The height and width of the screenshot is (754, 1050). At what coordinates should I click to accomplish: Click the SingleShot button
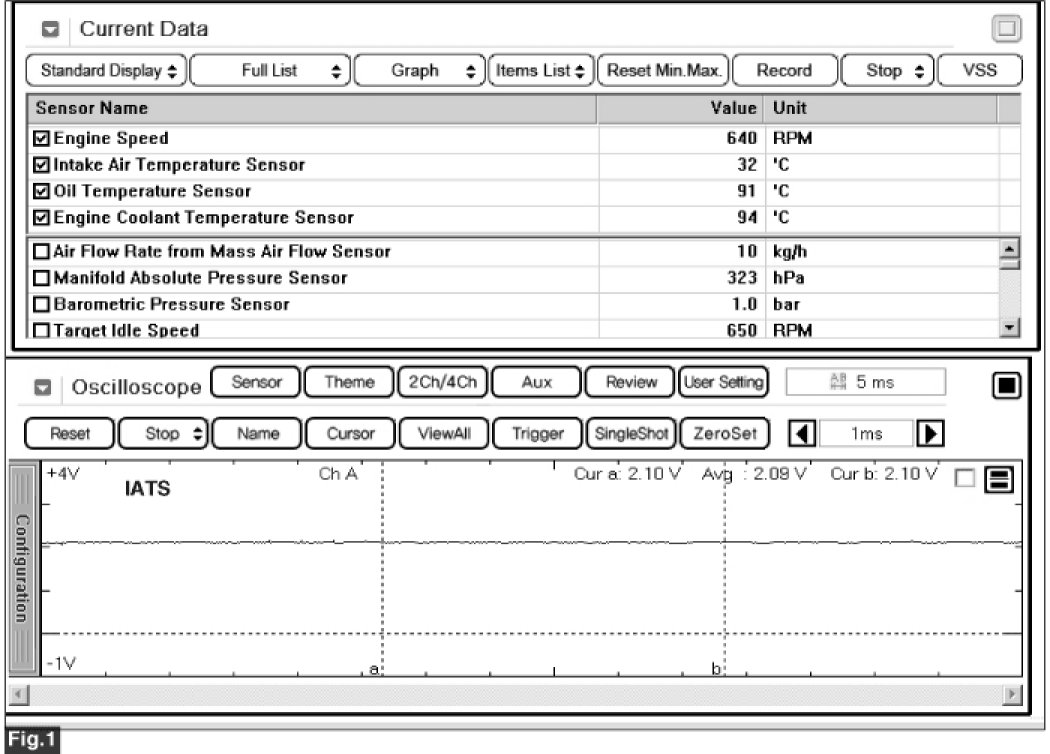click(x=631, y=434)
